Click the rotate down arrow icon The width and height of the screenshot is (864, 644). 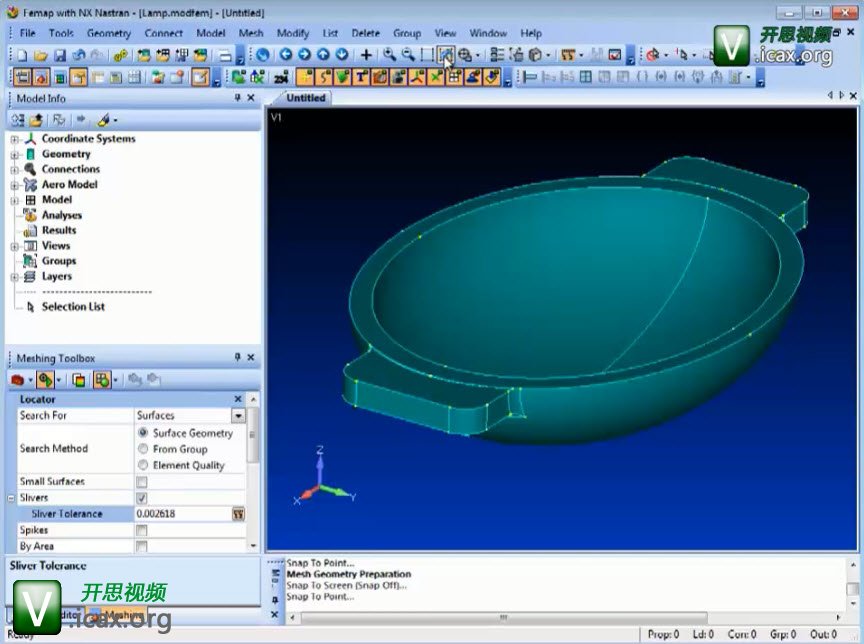[342, 55]
